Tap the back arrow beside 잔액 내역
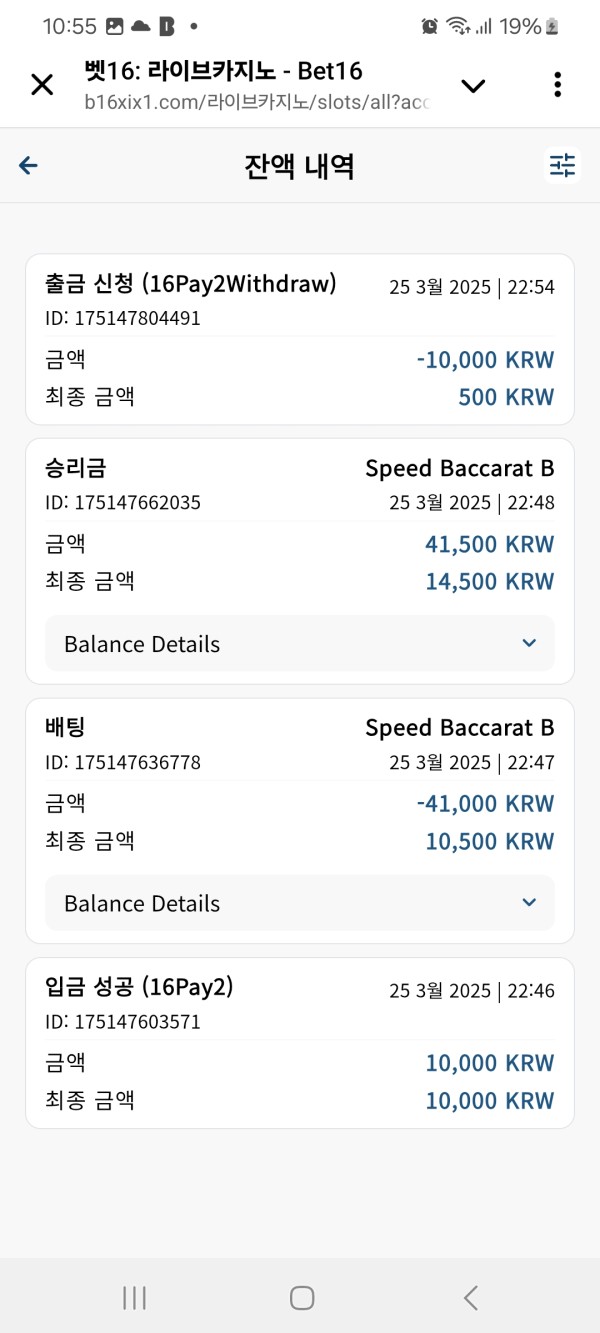 click(28, 166)
